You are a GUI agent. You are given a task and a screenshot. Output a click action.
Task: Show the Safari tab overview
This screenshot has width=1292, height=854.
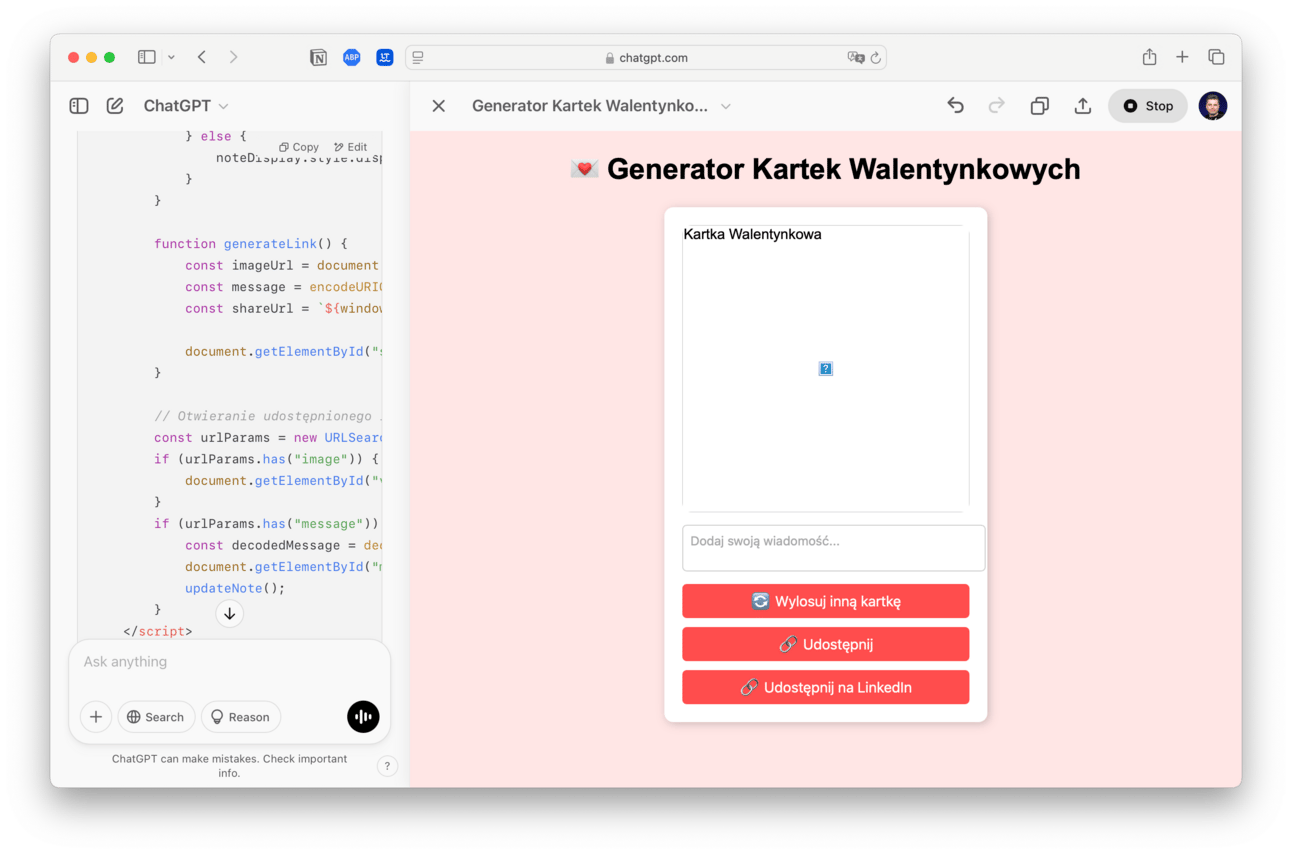coord(1216,57)
